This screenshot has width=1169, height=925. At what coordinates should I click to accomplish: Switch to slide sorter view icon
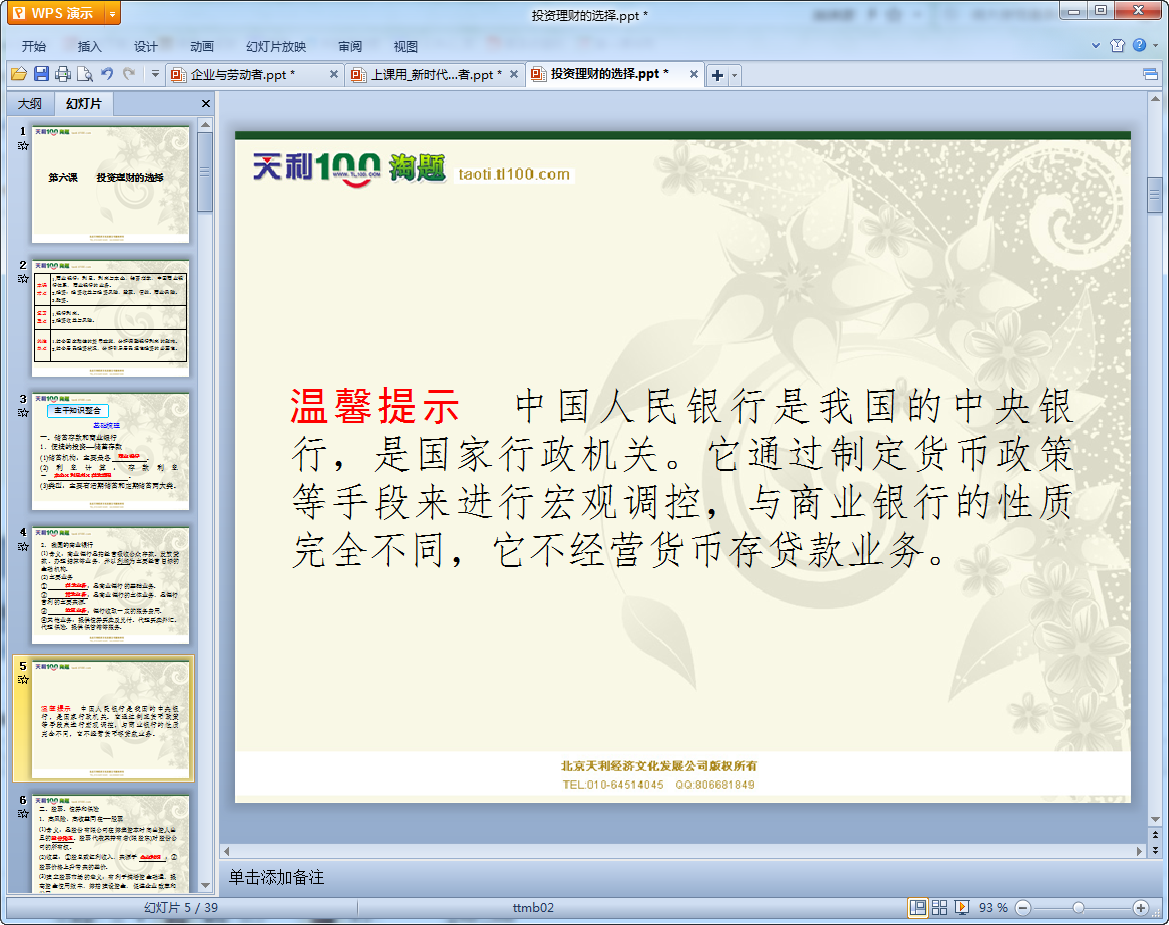(x=939, y=907)
